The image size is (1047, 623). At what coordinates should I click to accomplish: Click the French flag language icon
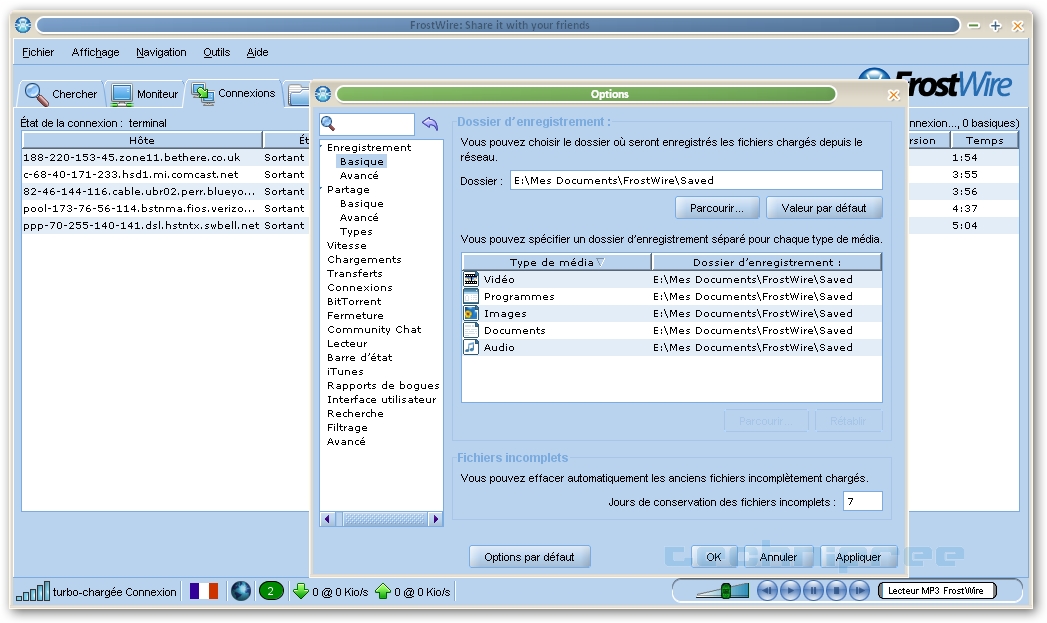click(203, 591)
